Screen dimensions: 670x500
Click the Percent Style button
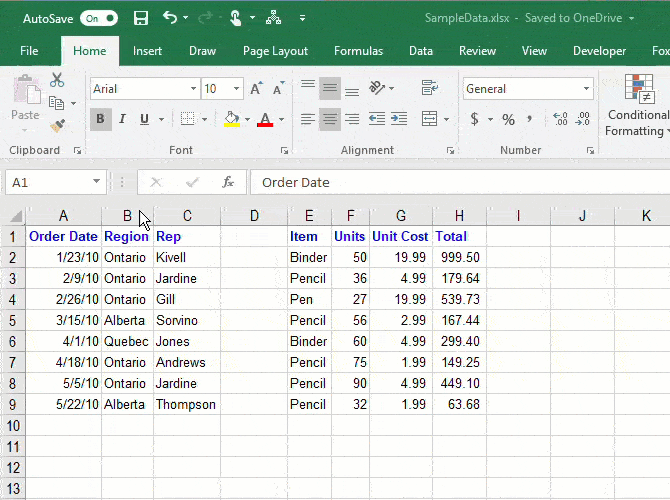click(508, 120)
